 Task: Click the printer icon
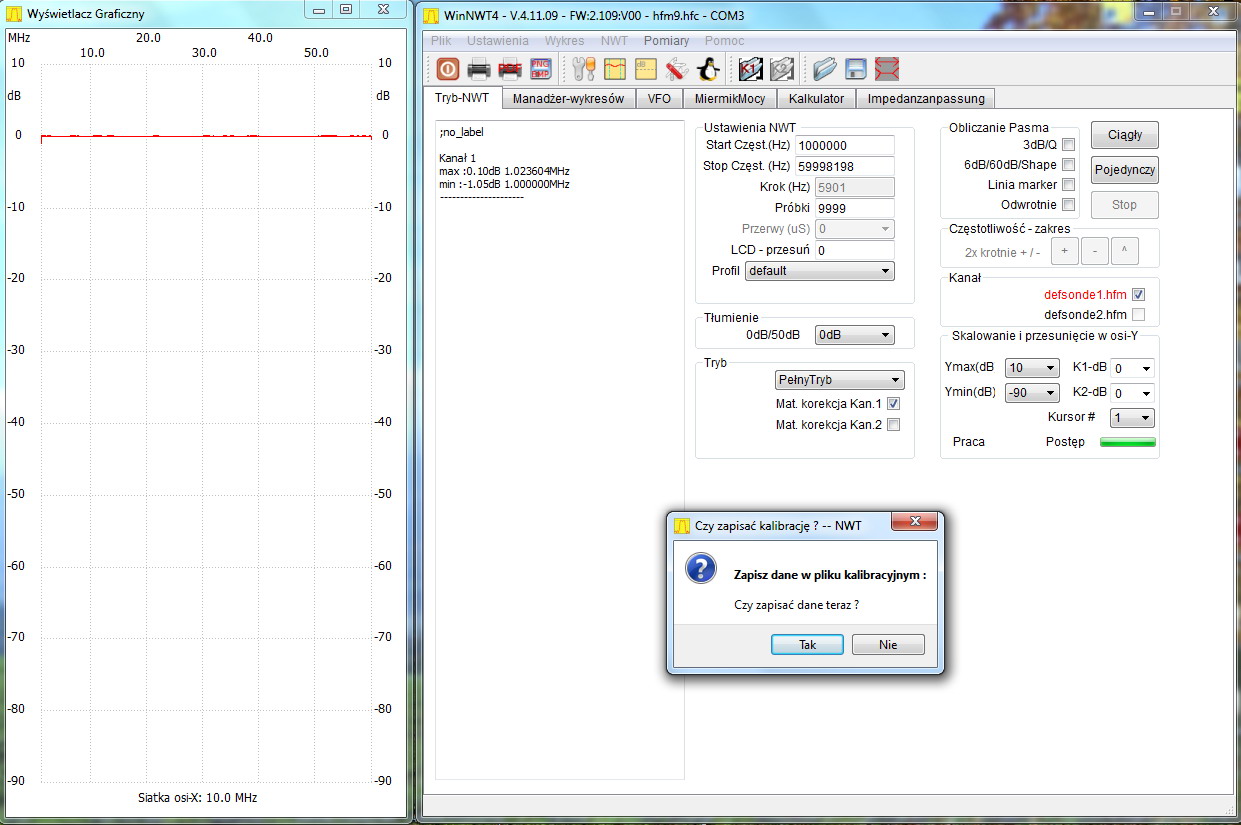[479, 69]
